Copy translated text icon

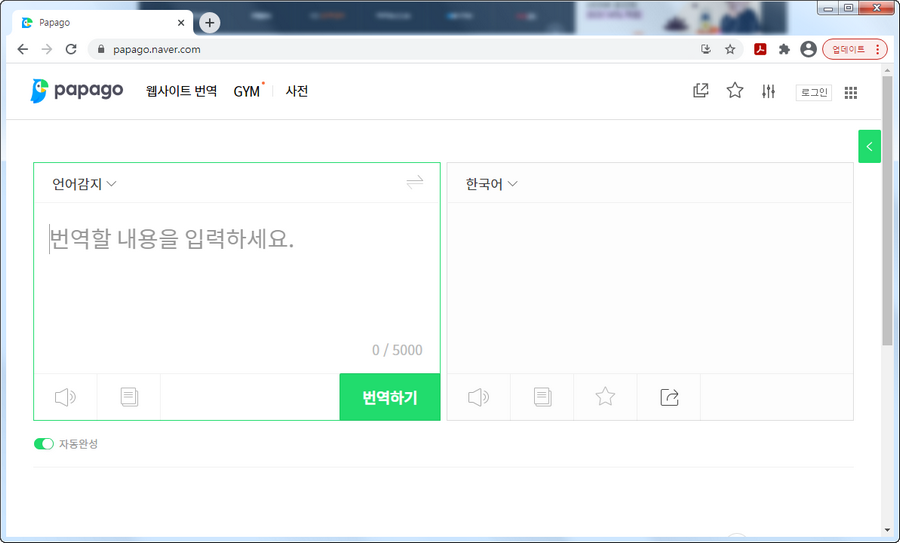(x=542, y=397)
